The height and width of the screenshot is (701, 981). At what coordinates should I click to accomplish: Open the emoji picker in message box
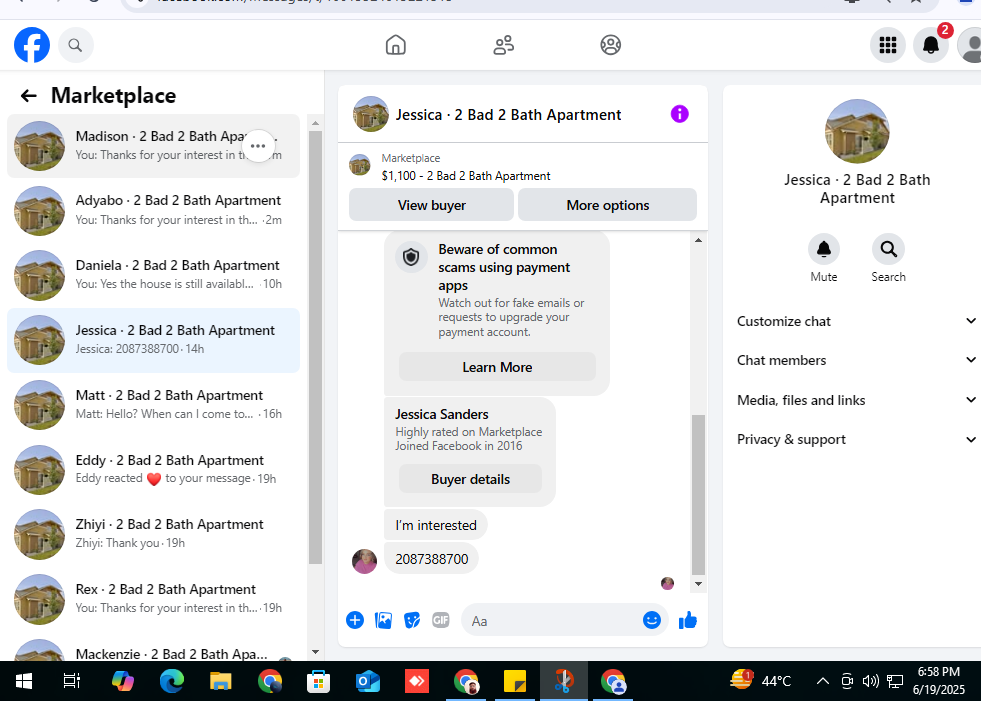point(652,620)
